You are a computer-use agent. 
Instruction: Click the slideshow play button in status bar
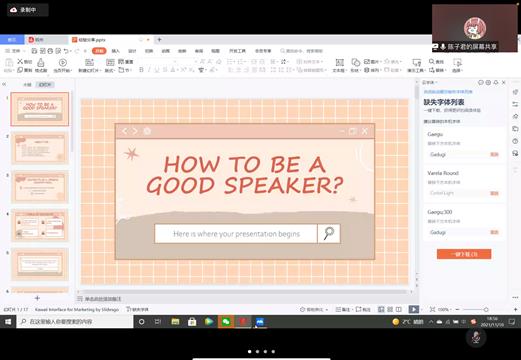click(x=413, y=309)
